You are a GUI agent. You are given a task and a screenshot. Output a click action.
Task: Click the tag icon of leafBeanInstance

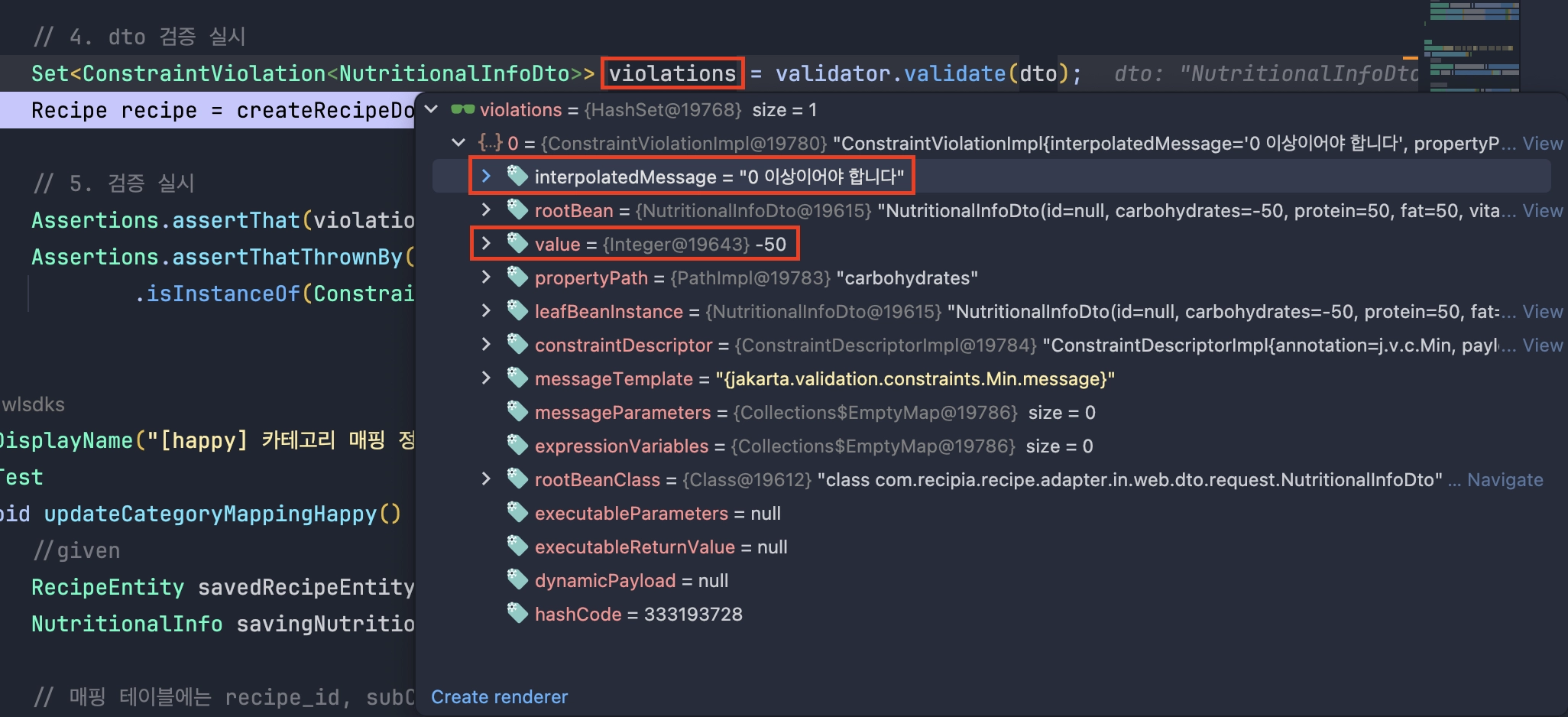click(x=518, y=311)
